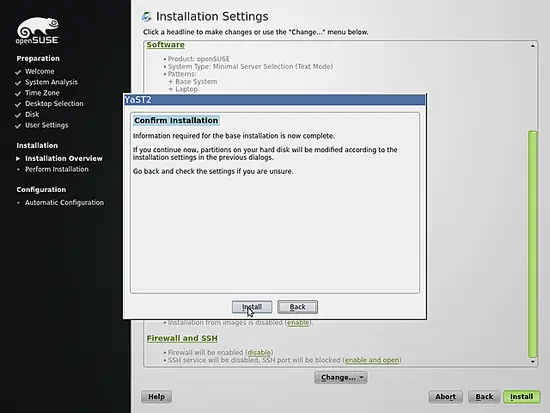The image size is (550, 413).
Task: Select the Welcome step in the sidebar
Action: point(40,71)
